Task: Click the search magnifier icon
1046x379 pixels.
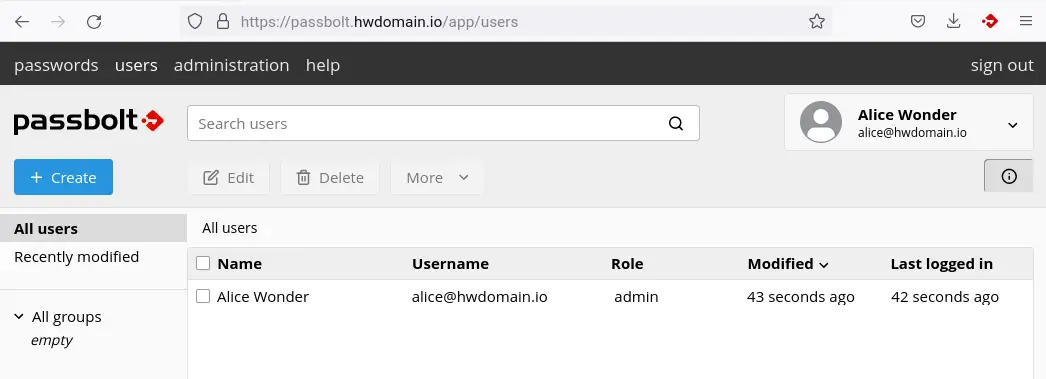Action: pyautogui.click(x=676, y=123)
